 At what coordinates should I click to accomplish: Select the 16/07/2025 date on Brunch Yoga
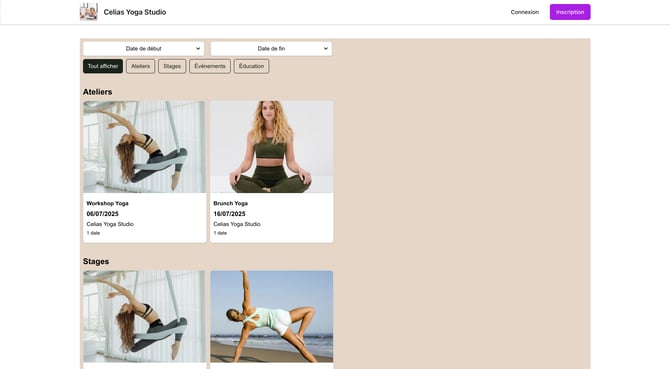[x=229, y=214]
